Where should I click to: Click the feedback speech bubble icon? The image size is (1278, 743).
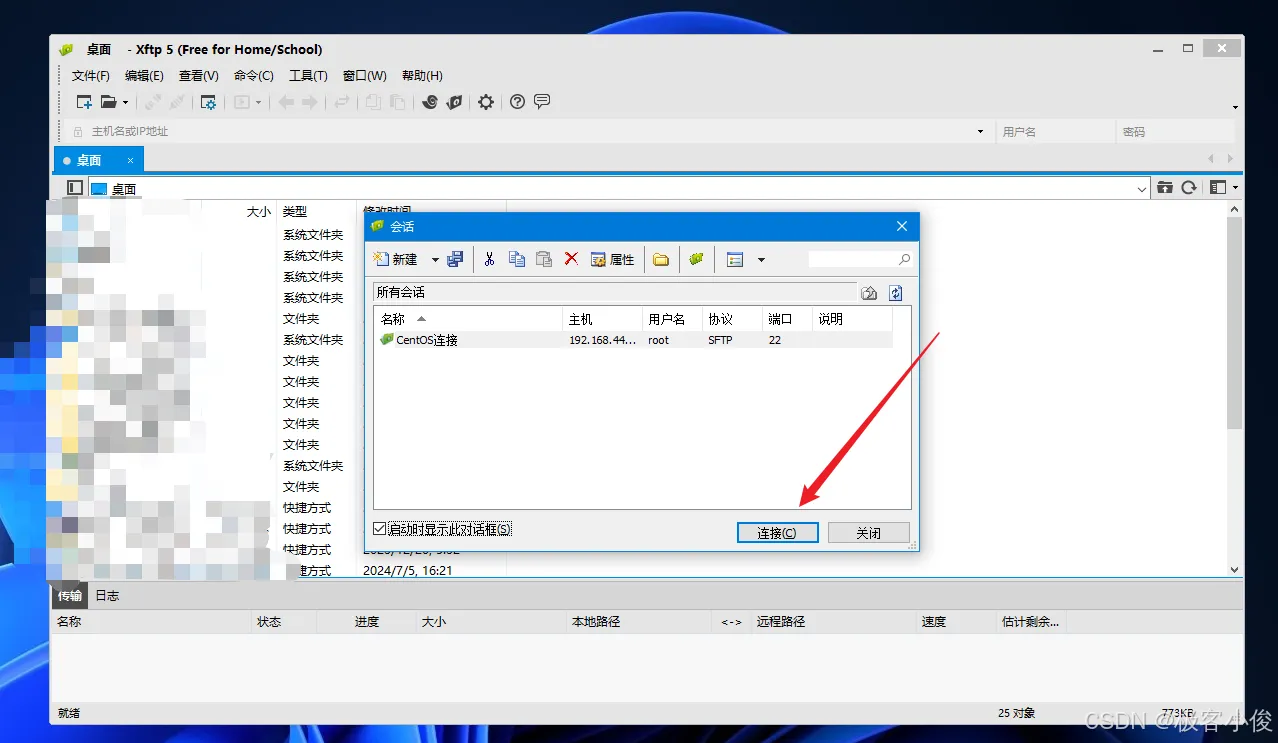pos(542,102)
